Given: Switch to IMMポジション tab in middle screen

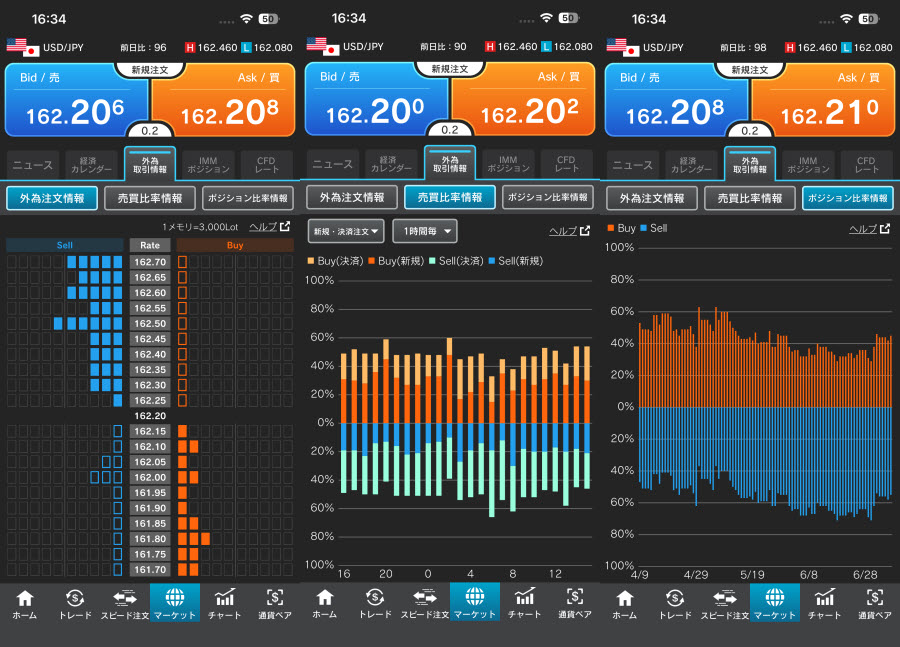Looking at the screenshot, I should click(508, 164).
